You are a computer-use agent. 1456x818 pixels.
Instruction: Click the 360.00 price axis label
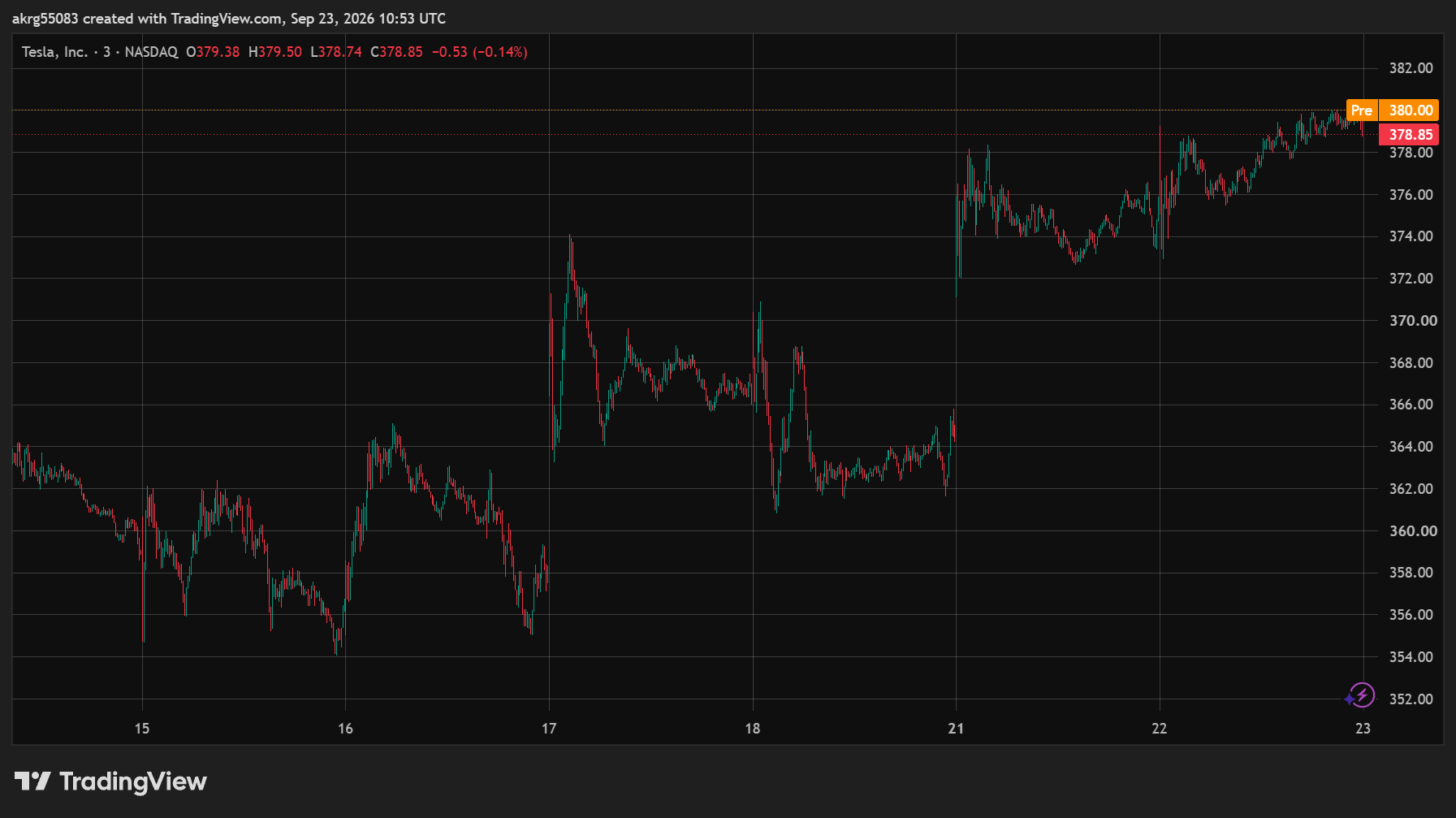coord(1413,531)
